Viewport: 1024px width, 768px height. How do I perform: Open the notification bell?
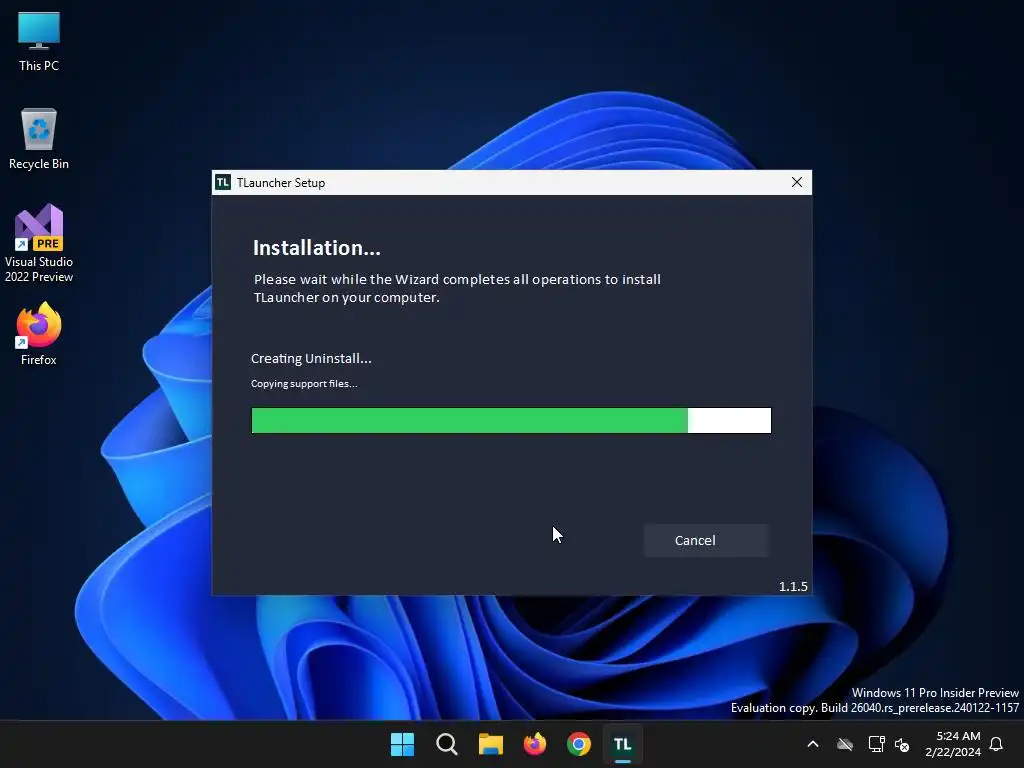[x=997, y=744]
